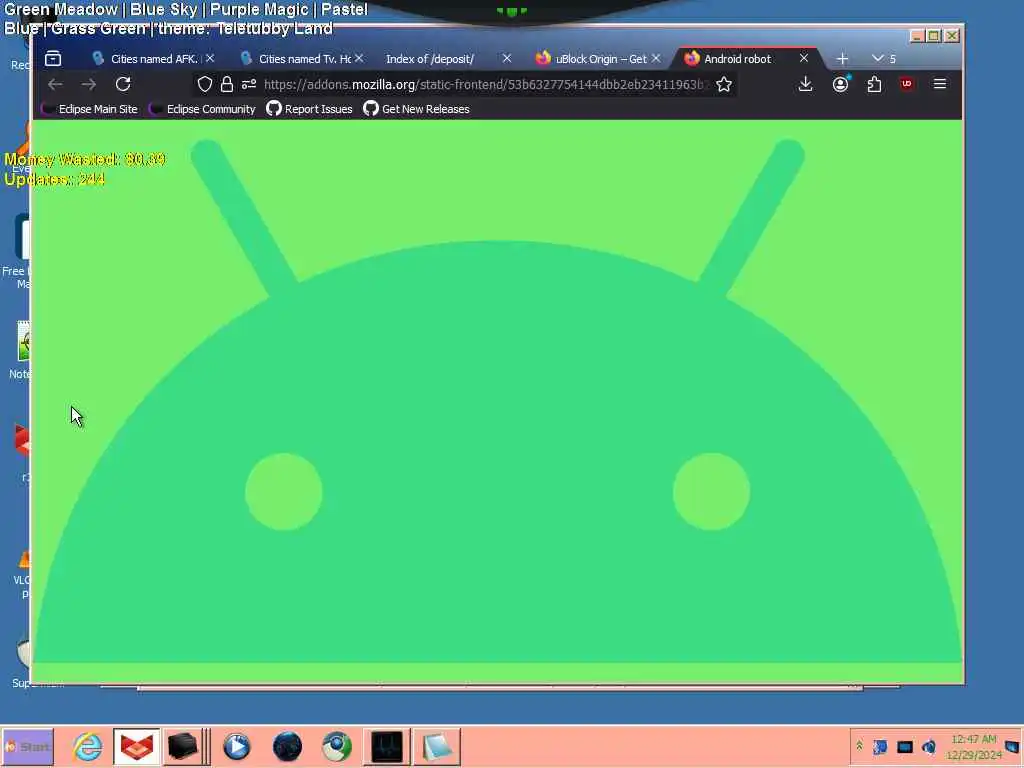Close the Android robot tab

[x=804, y=58]
